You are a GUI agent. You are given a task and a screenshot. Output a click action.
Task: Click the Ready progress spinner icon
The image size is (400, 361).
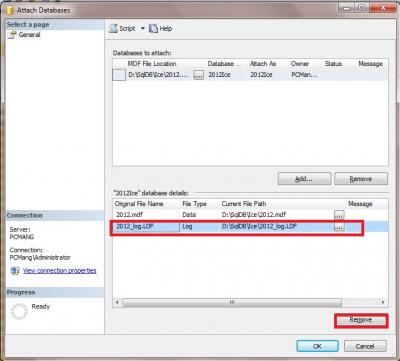(19, 311)
